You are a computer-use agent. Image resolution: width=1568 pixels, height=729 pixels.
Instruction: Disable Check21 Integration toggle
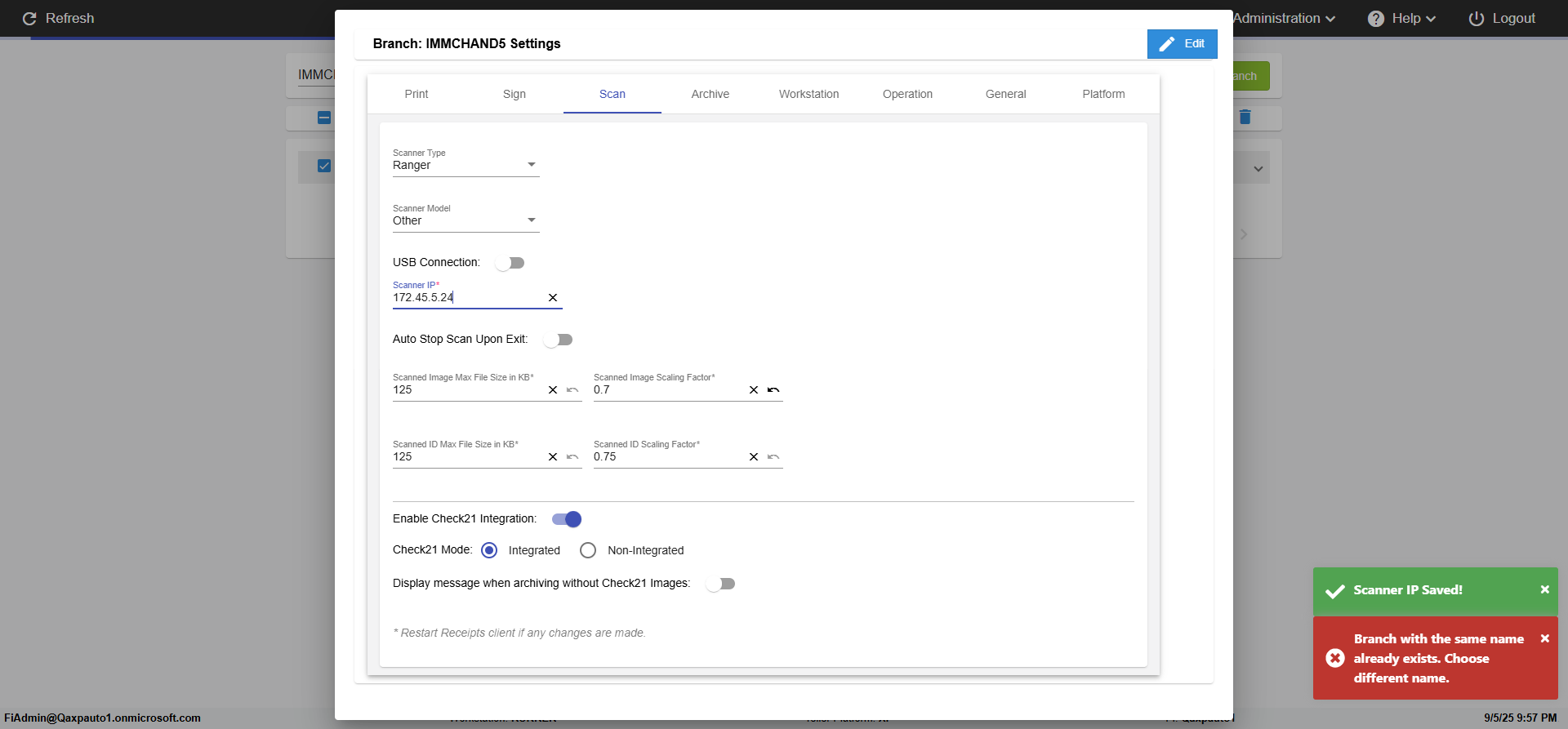pyautogui.click(x=567, y=519)
